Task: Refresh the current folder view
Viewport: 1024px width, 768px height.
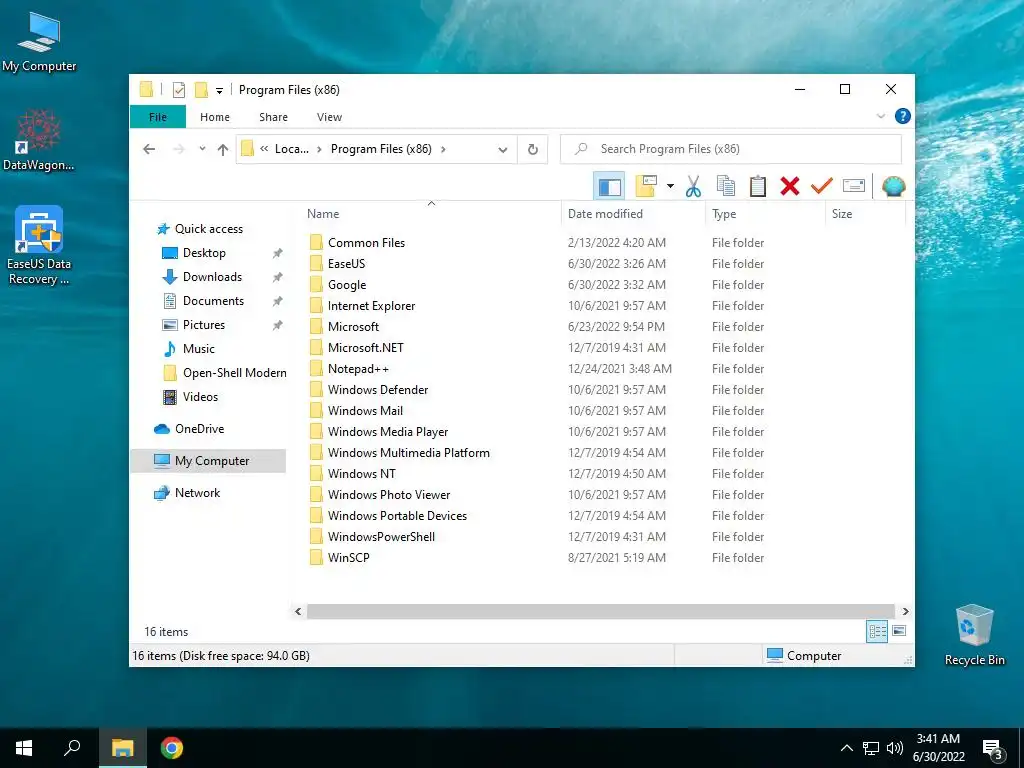Action: 533,150
